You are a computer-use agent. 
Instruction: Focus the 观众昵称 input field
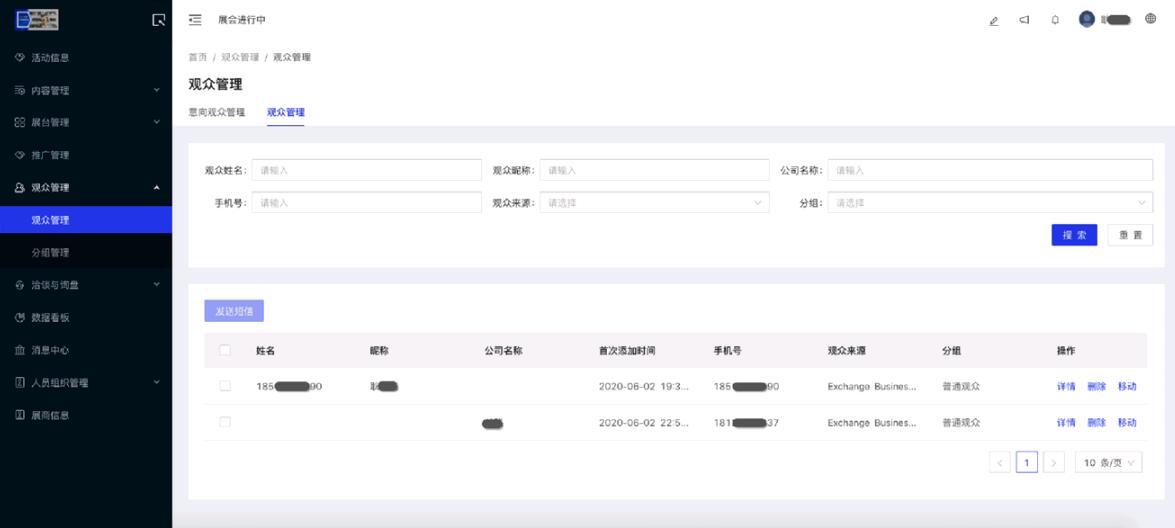click(654, 170)
